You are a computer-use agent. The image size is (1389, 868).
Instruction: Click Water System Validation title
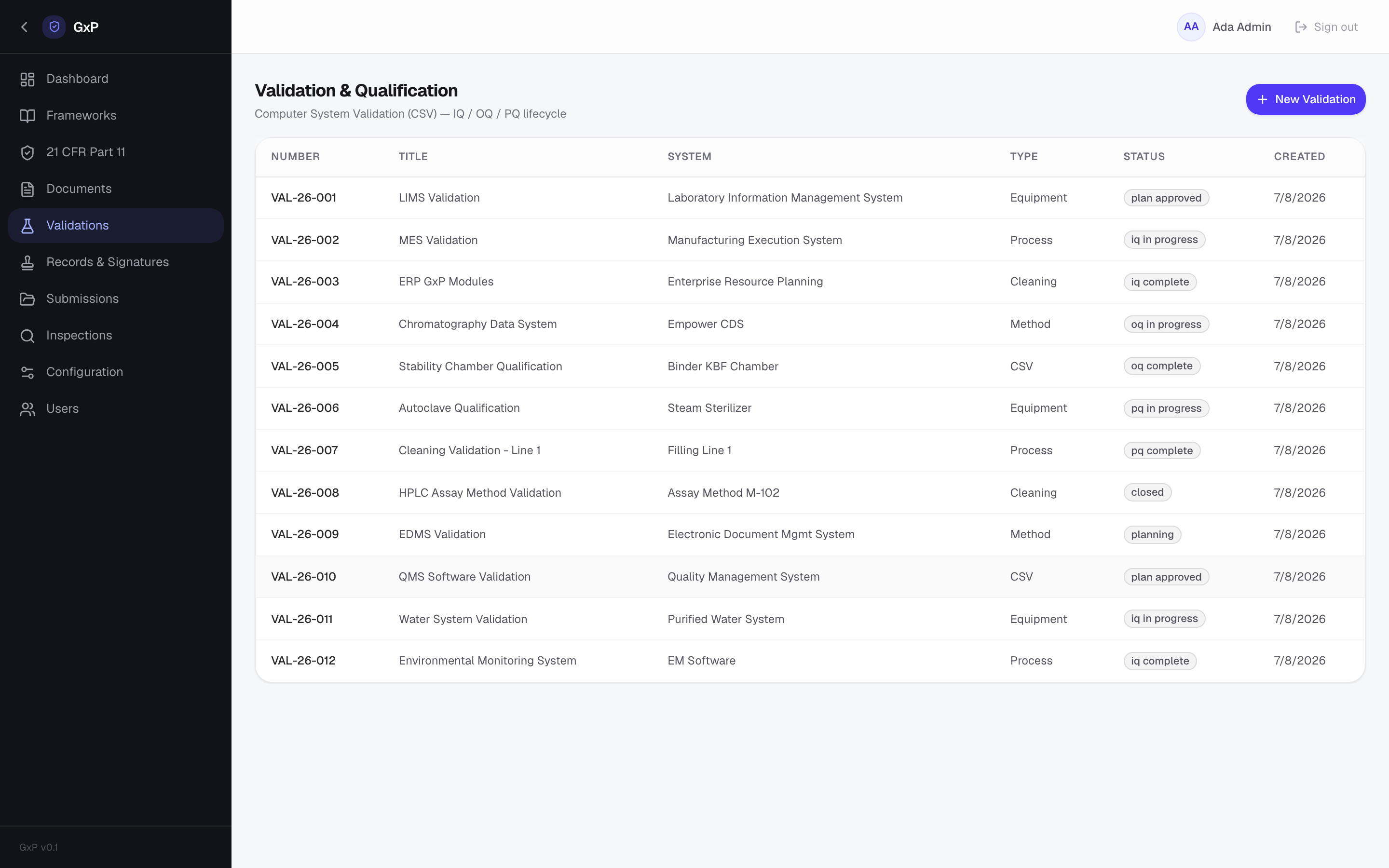pyautogui.click(x=463, y=619)
